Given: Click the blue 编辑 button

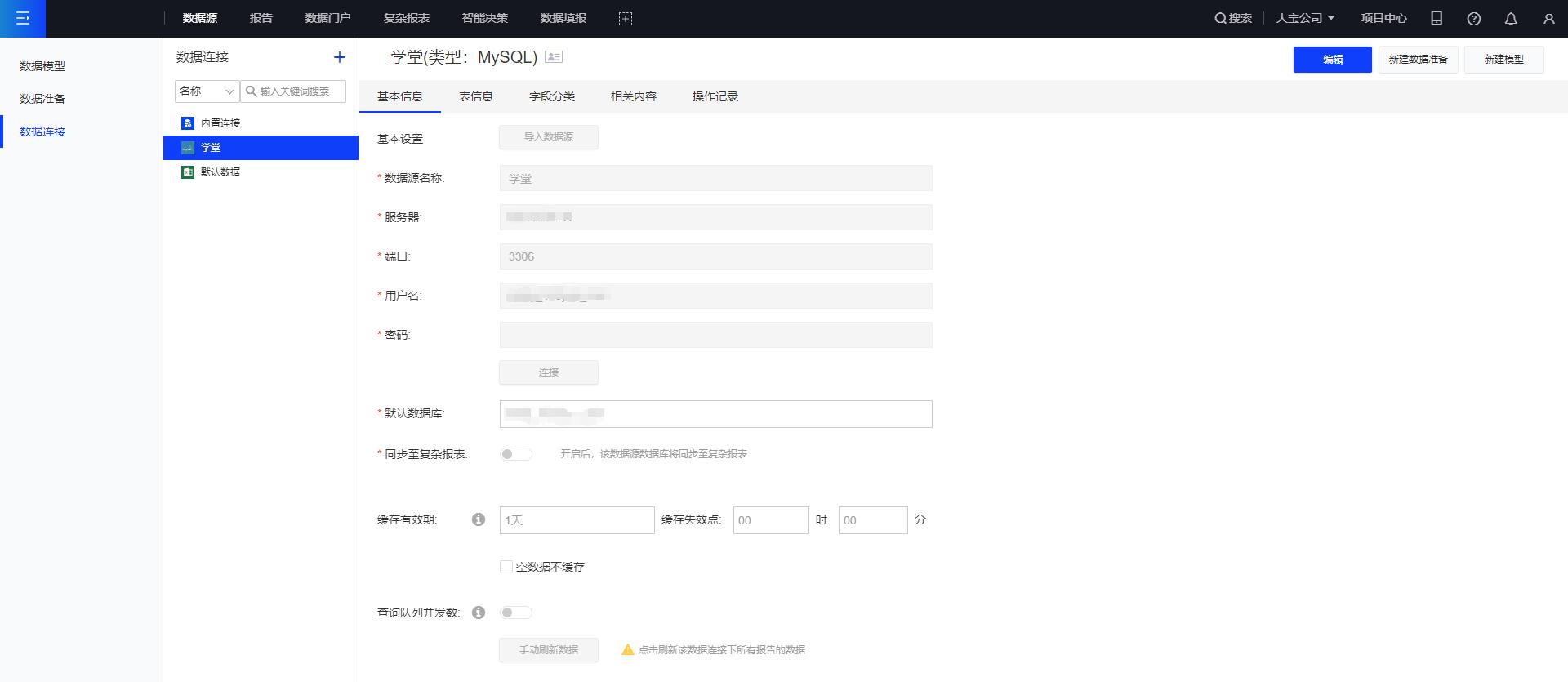Looking at the screenshot, I should coord(1332,60).
